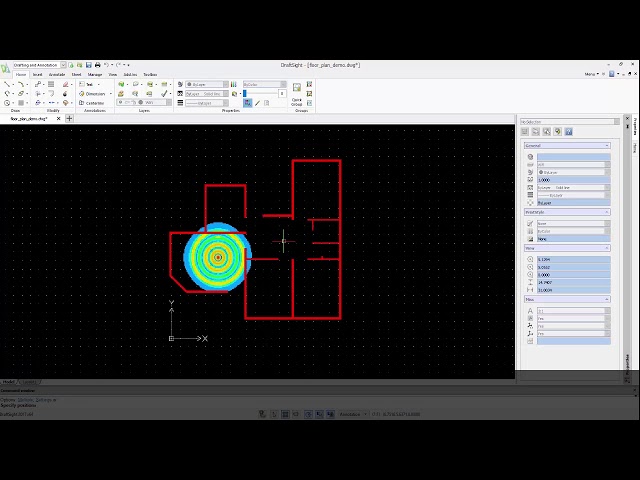
Task: Click the Pattern icon in Modify group
Action: click(x=51, y=84)
